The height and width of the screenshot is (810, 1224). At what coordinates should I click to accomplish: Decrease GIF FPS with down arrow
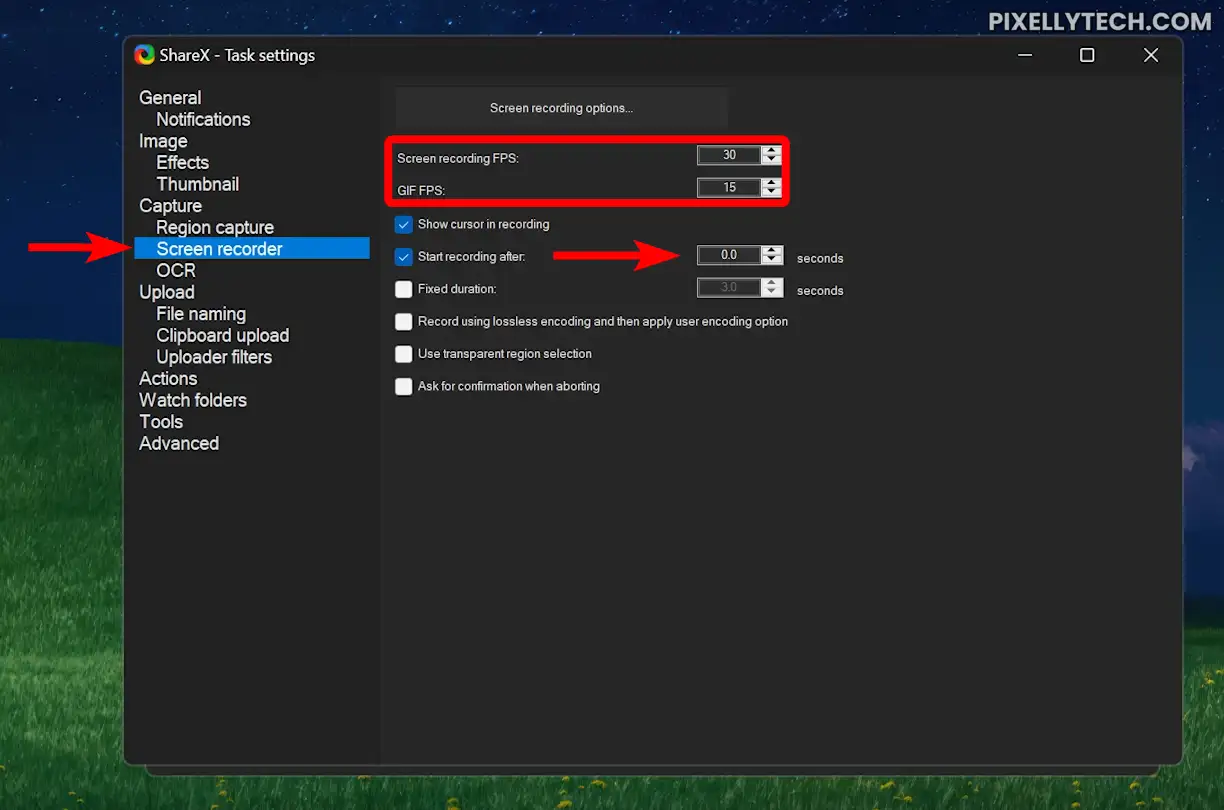tap(771, 192)
